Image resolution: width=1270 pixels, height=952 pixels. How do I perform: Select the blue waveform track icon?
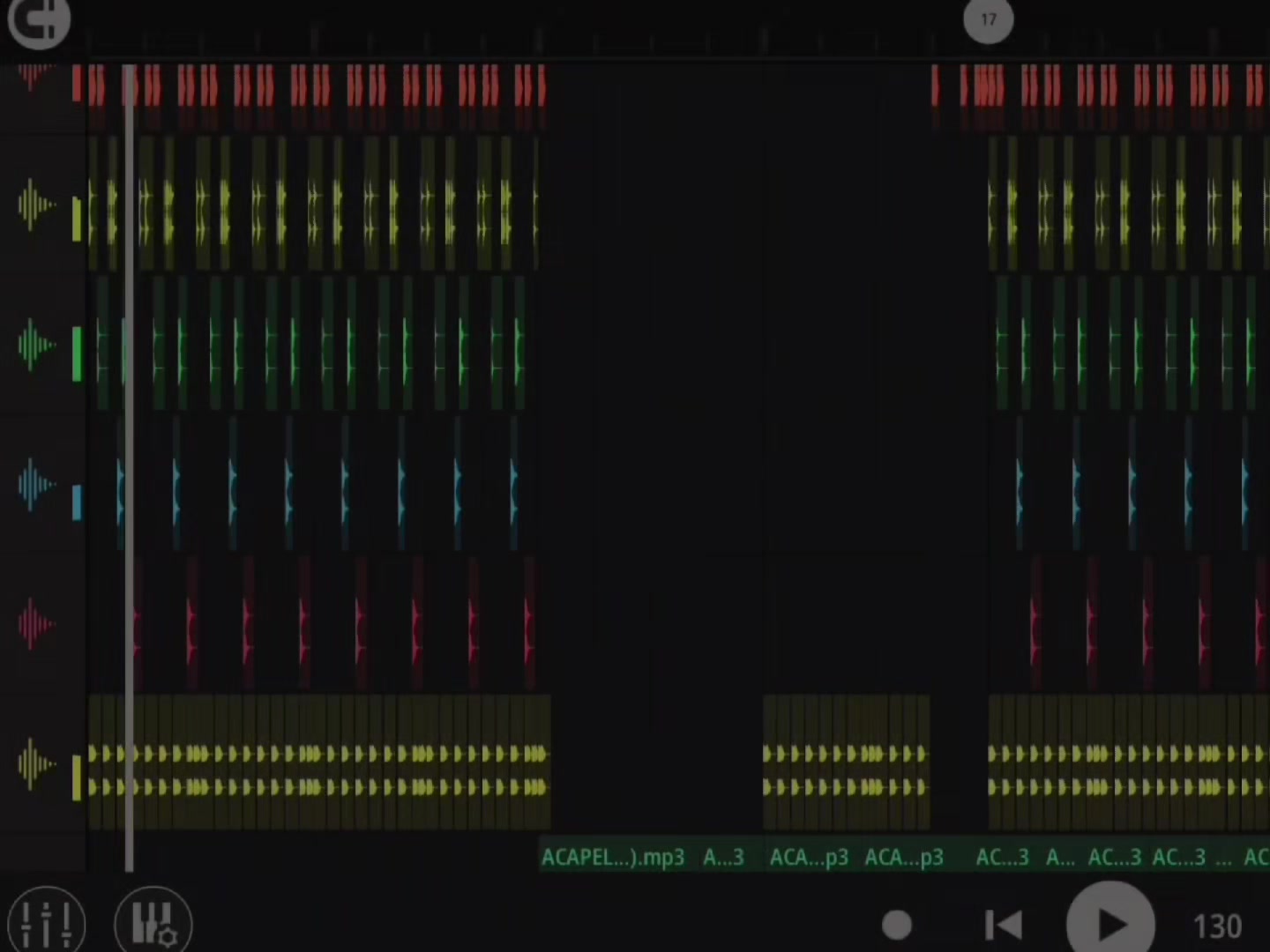(x=35, y=484)
